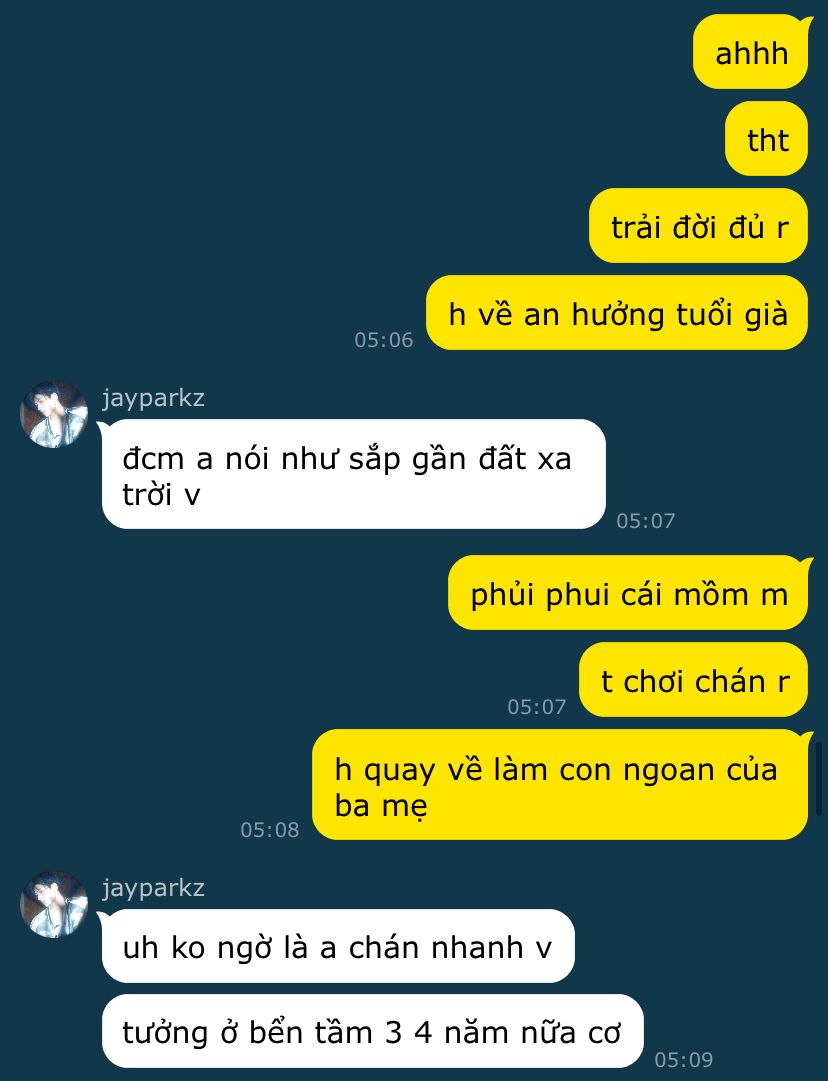Tap jayparkz username above "đcm a nói" message
Screen dimensions: 828x1081
point(153,398)
